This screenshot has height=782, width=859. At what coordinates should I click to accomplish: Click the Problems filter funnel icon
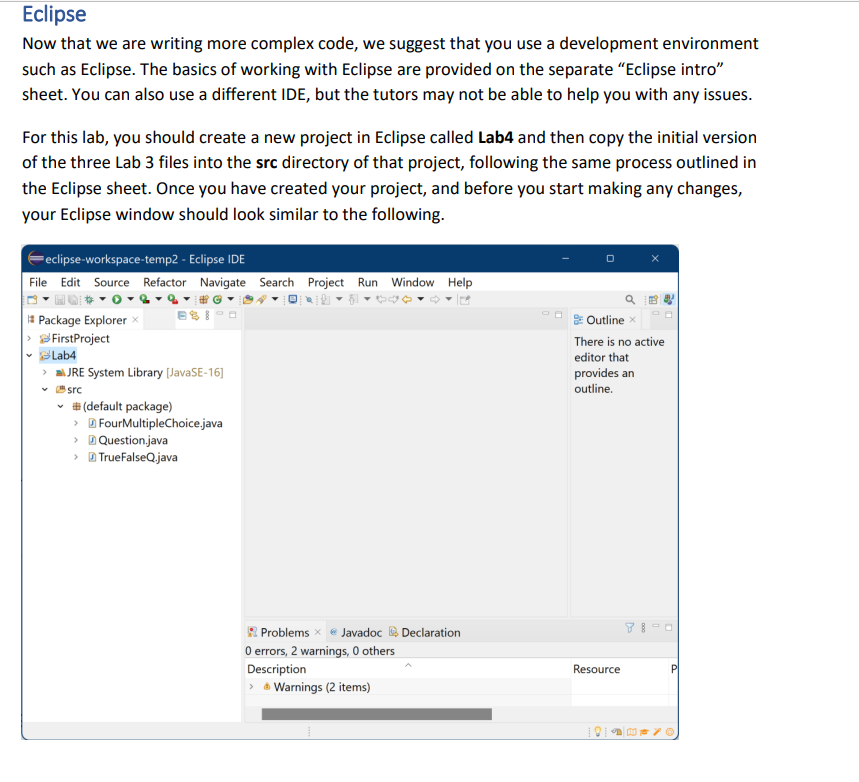(x=629, y=627)
